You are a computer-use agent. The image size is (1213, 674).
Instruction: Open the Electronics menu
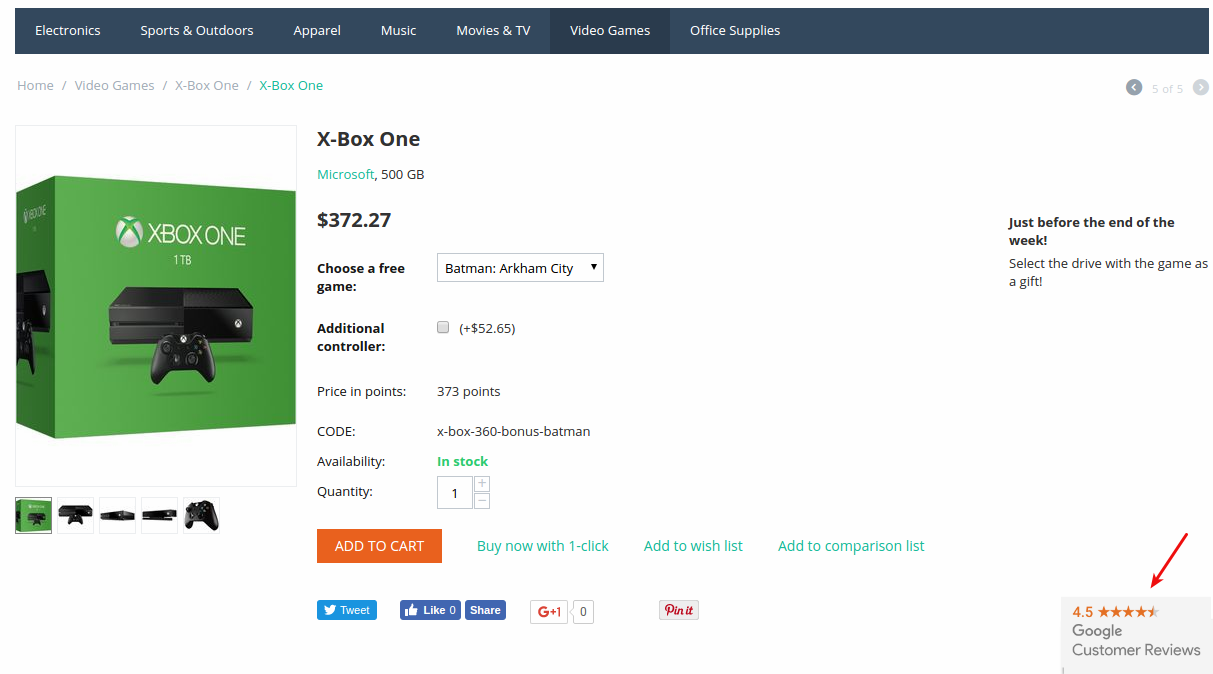pos(68,31)
